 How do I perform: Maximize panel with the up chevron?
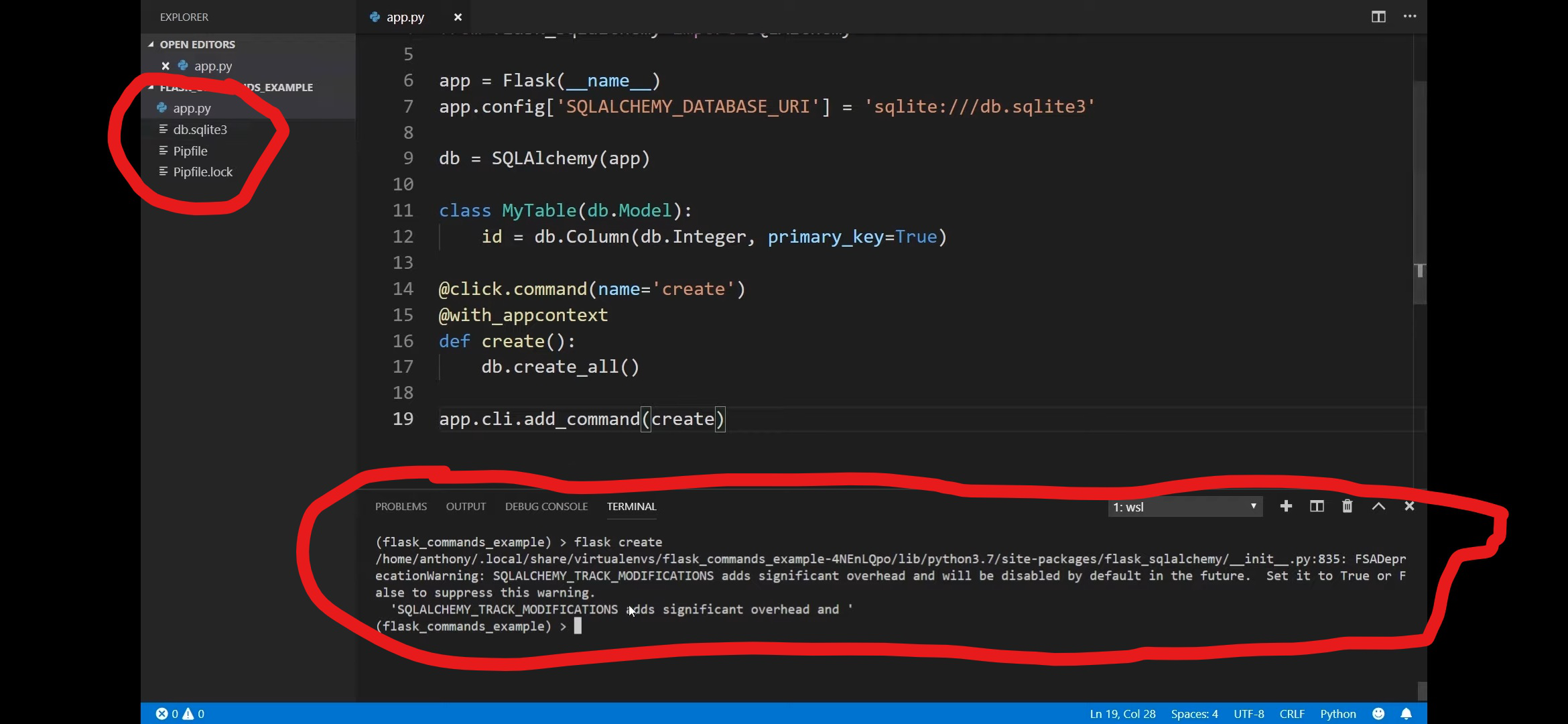pyautogui.click(x=1378, y=506)
